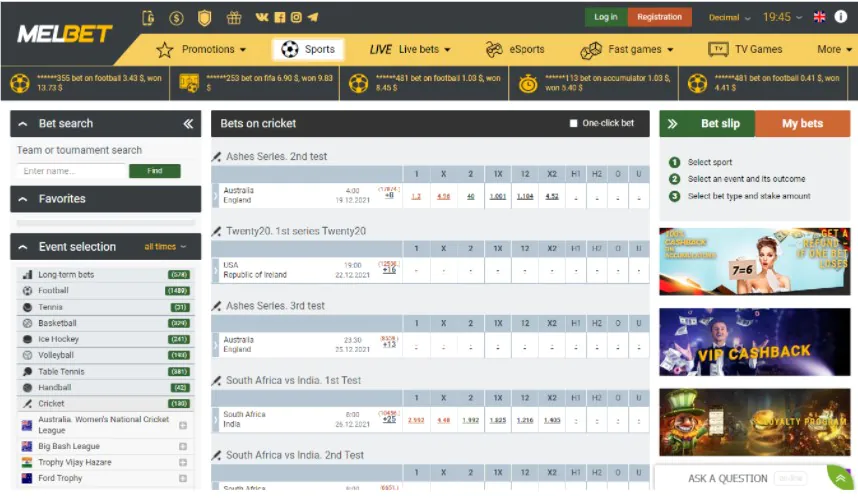Collapse the Bet search section chevron
Screen dimensions: 858x499
tap(23, 124)
